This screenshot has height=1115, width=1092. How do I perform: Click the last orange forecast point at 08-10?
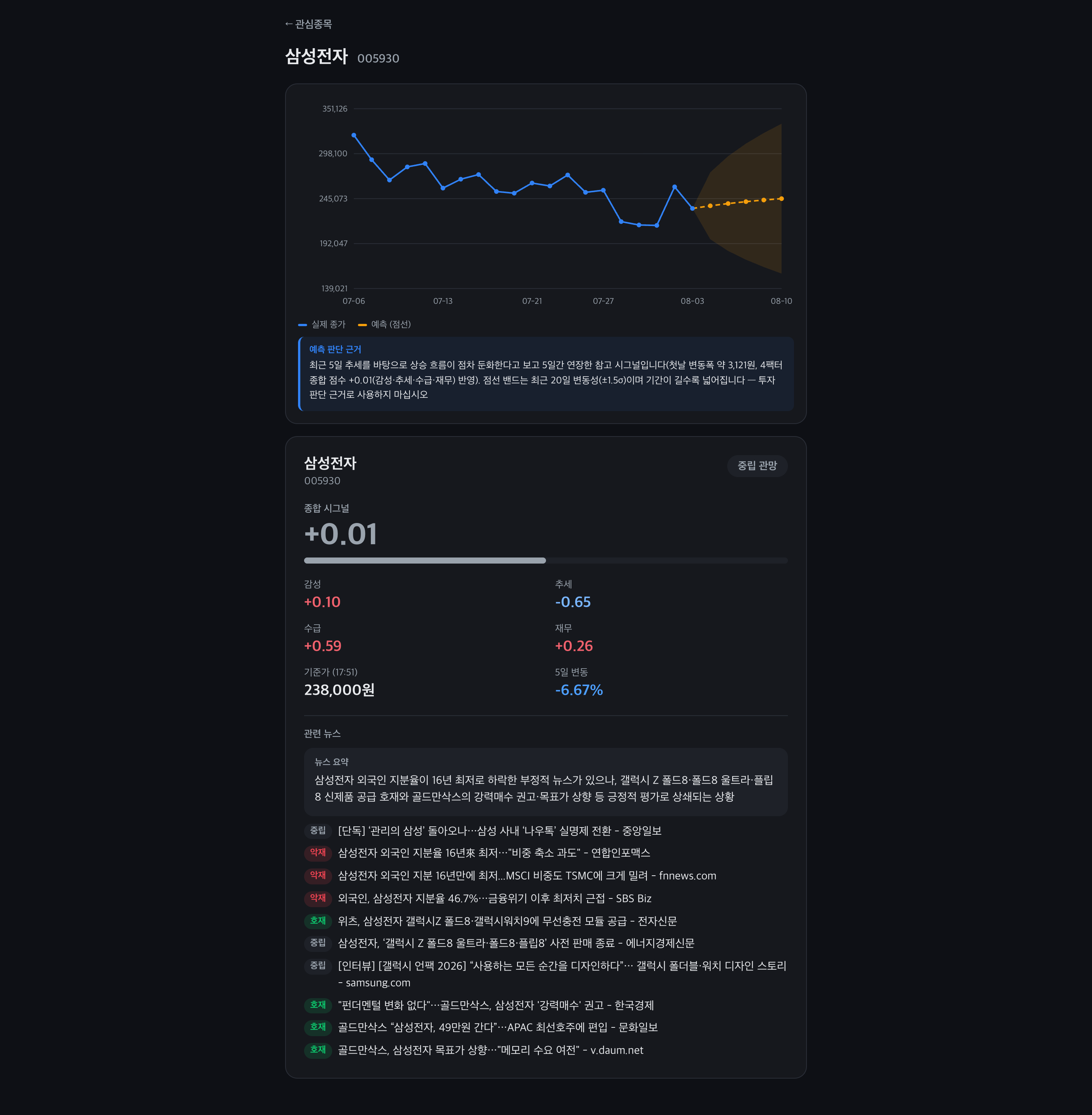point(781,198)
